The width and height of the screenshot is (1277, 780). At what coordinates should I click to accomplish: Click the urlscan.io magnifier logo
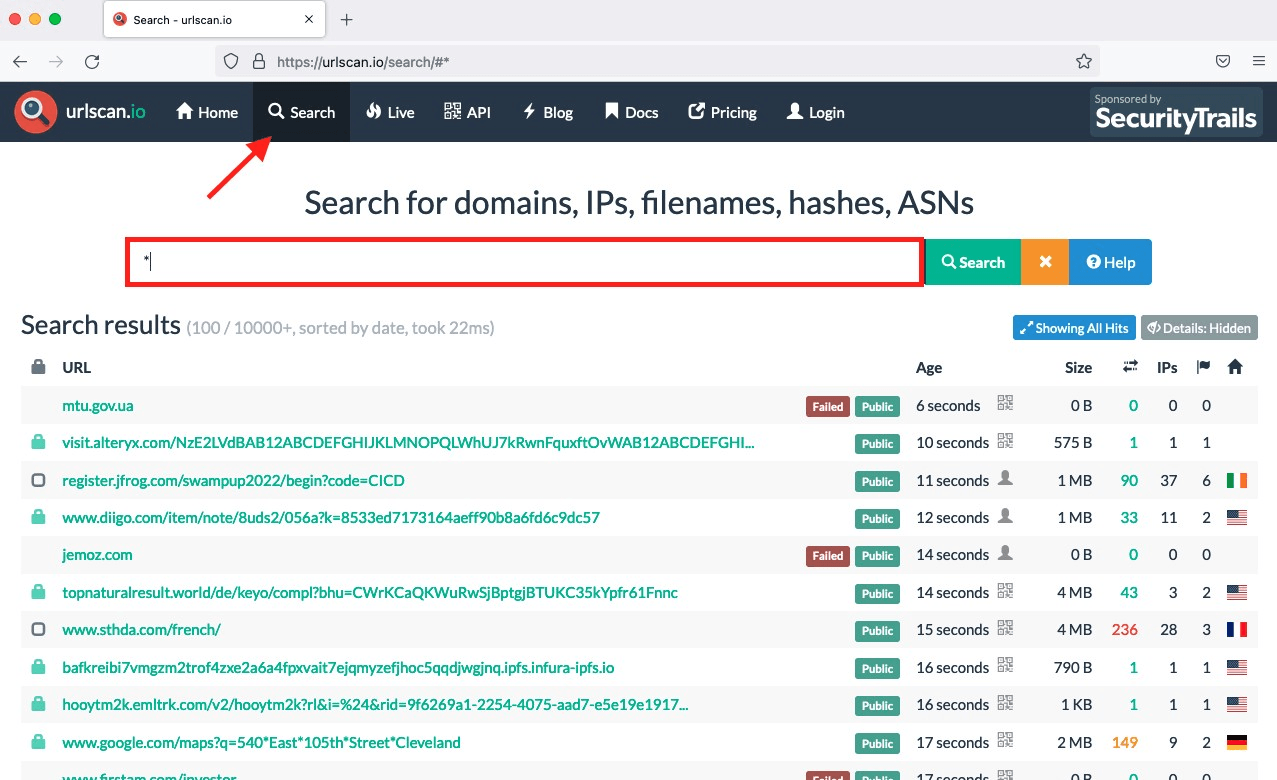[36, 112]
